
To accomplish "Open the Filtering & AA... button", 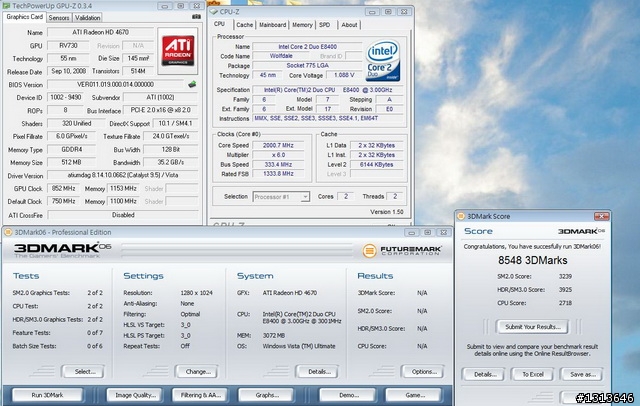I will (x=200, y=395).
